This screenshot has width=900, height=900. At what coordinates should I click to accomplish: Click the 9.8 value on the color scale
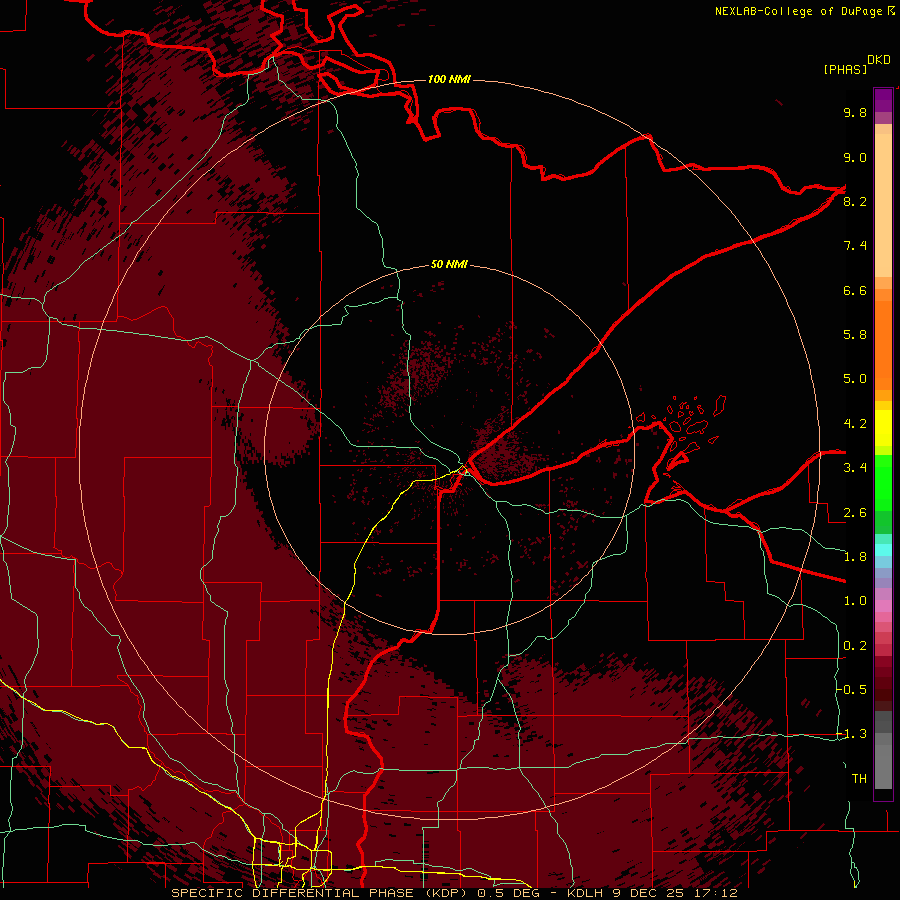tap(855, 112)
